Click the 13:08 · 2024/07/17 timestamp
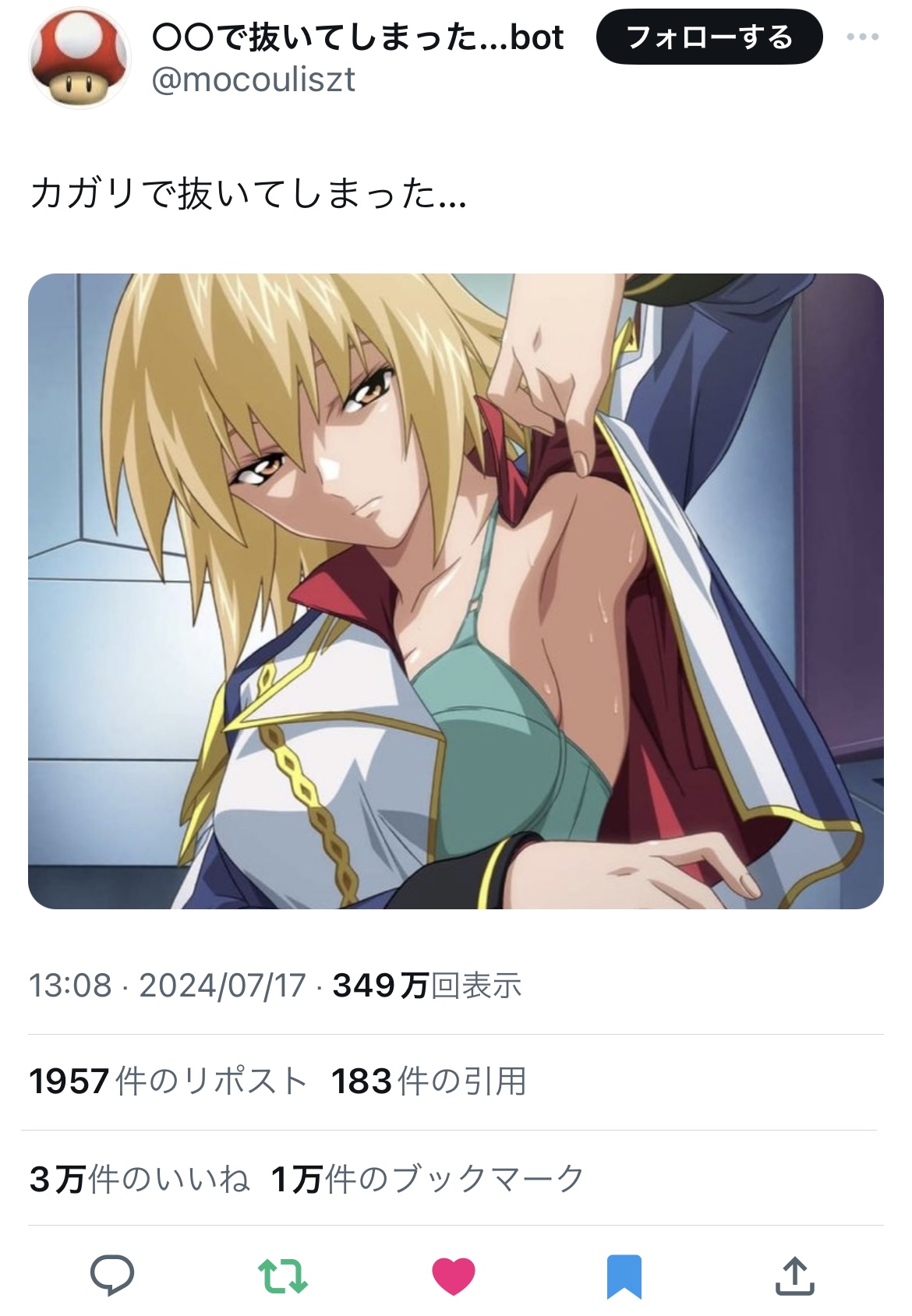The width and height of the screenshot is (912, 1316). [168, 986]
